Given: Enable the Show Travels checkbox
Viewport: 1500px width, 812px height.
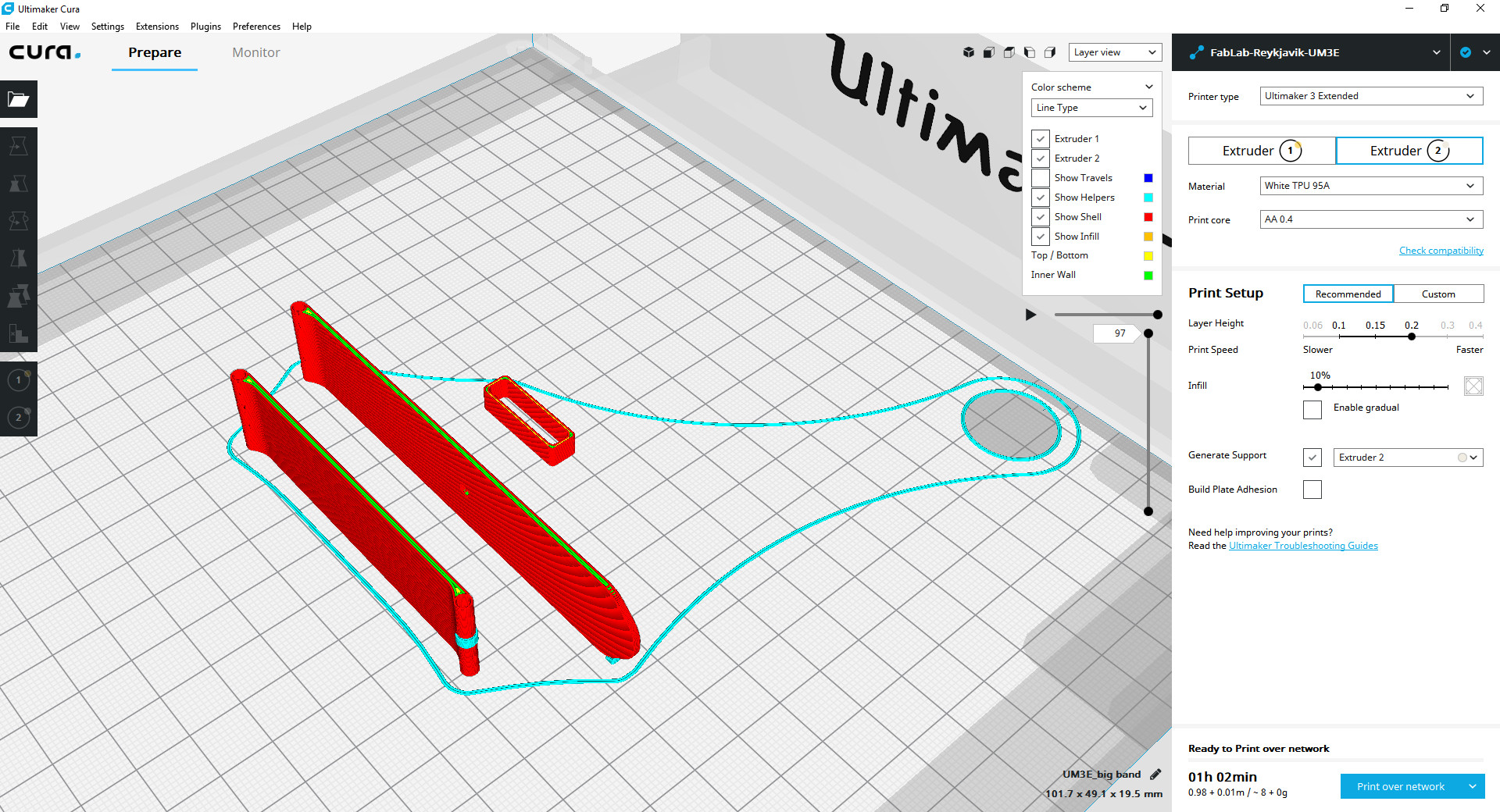Looking at the screenshot, I should coord(1041,178).
